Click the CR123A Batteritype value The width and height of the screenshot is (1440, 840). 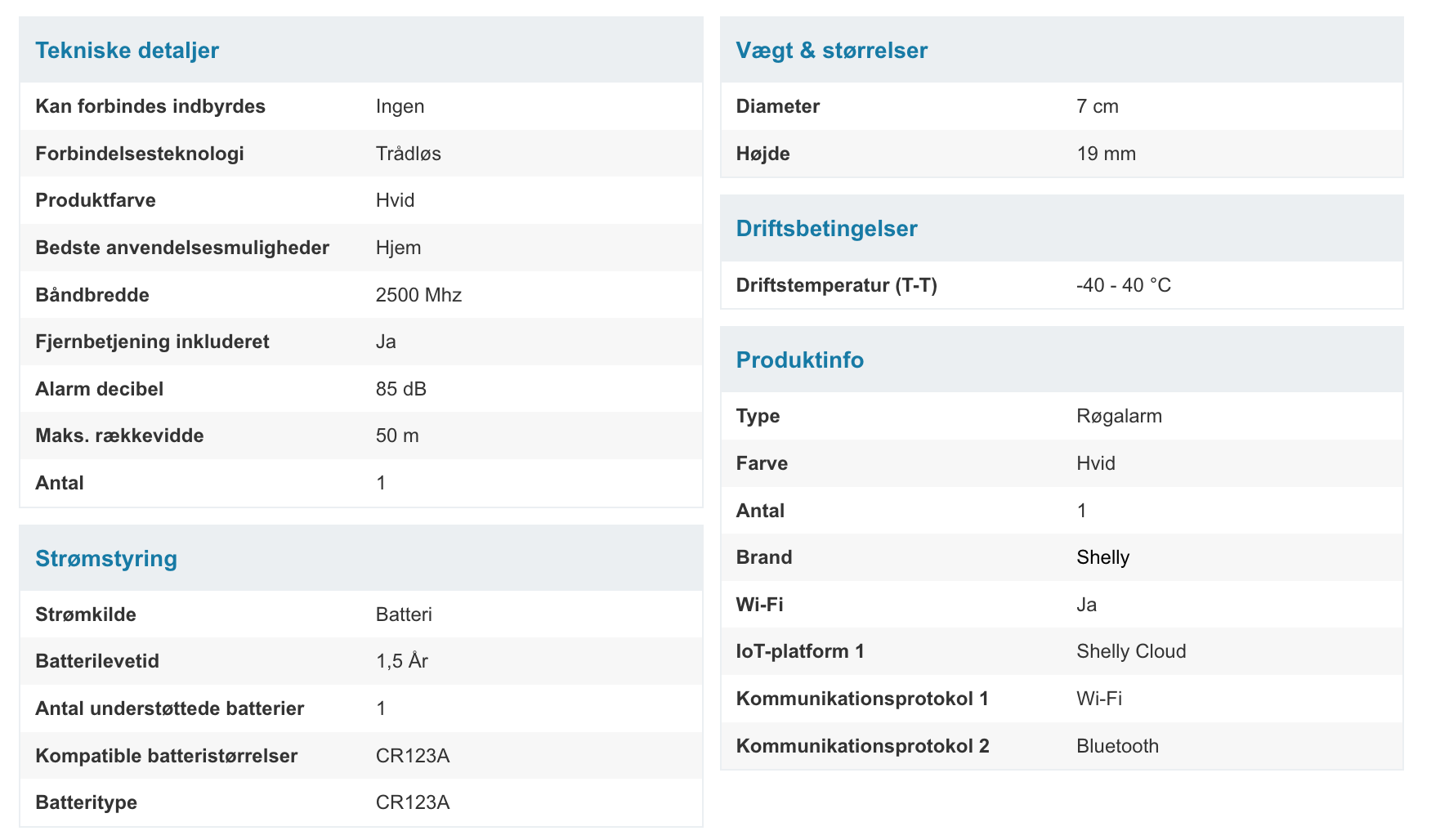click(x=412, y=802)
